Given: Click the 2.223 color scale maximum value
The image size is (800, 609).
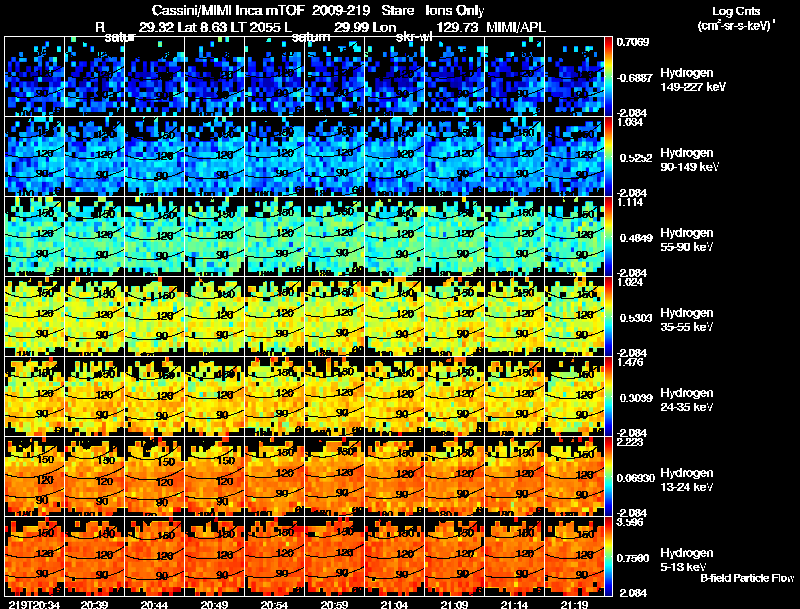Looking at the screenshot, I should [630, 442].
